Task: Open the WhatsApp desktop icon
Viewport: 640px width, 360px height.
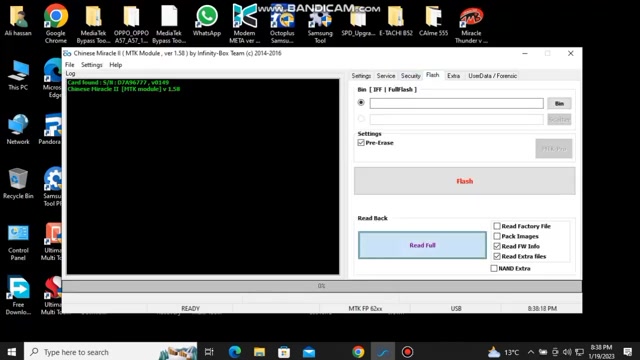Action: [207, 21]
